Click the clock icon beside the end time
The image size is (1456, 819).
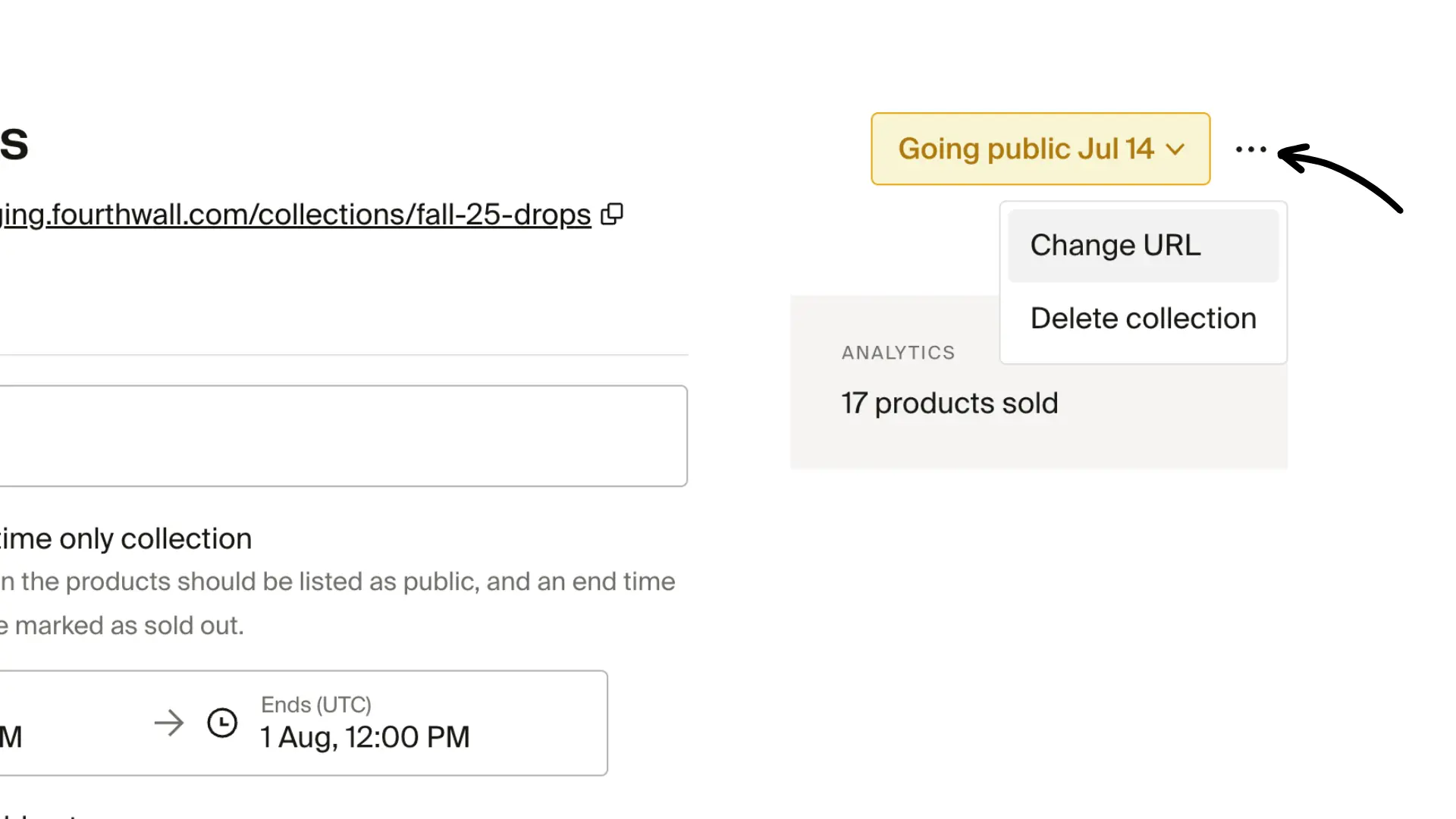pos(222,723)
